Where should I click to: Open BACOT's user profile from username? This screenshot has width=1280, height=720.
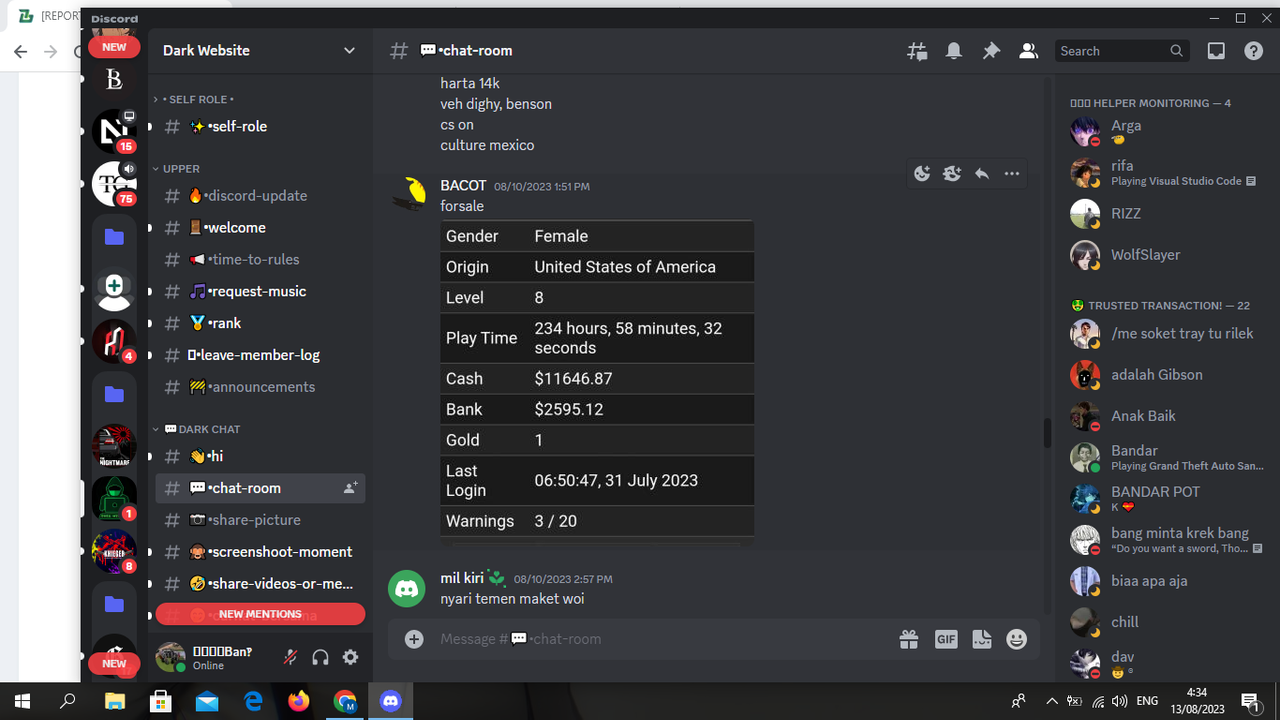pyautogui.click(x=463, y=186)
